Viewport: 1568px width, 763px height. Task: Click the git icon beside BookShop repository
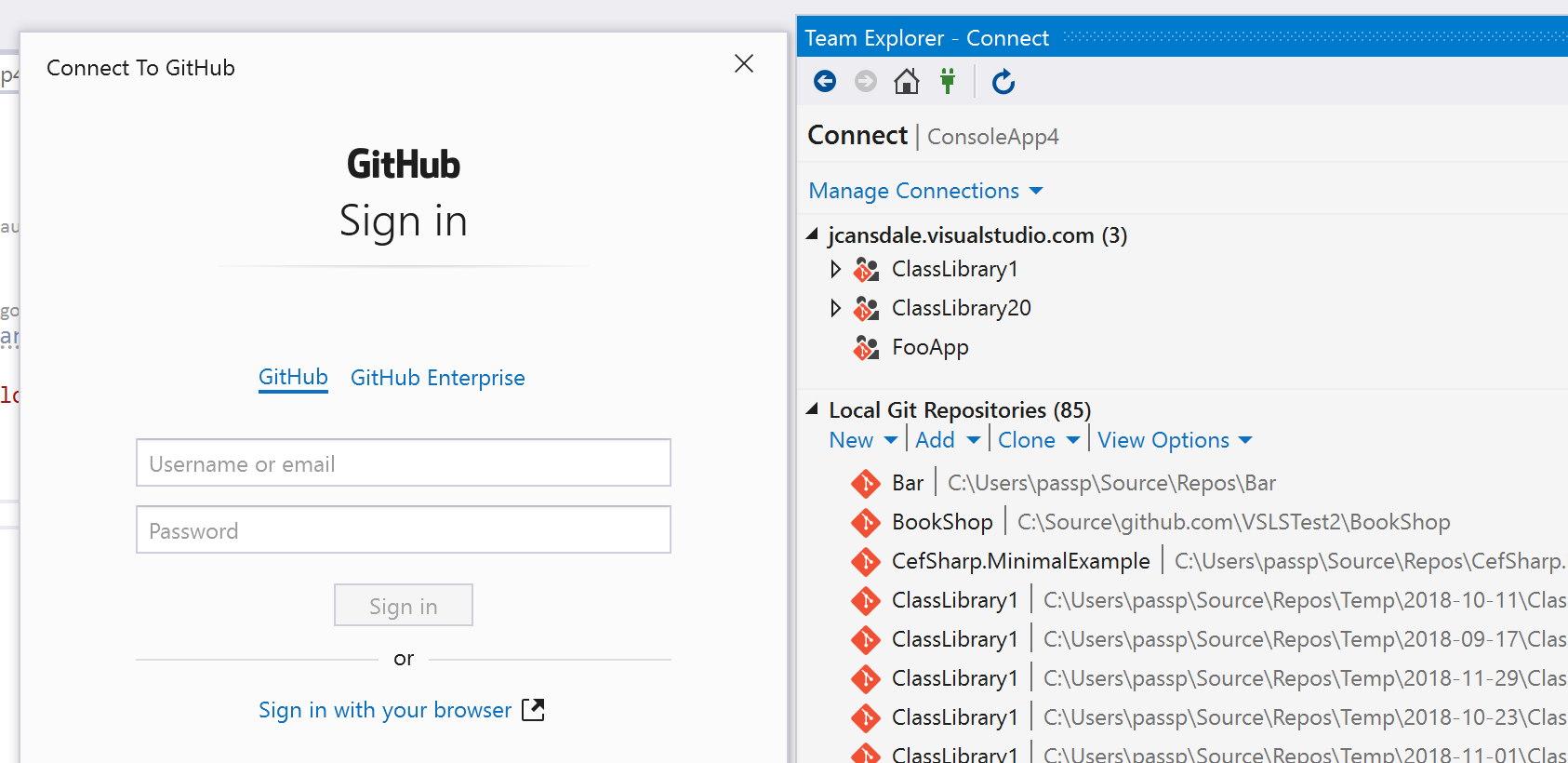click(x=866, y=523)
